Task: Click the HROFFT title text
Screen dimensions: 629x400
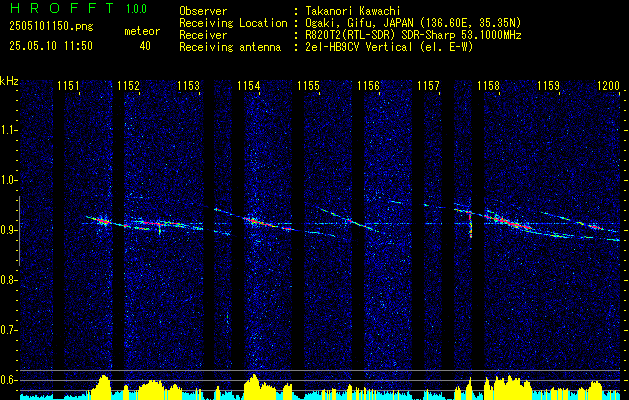Action: [62, 8]
